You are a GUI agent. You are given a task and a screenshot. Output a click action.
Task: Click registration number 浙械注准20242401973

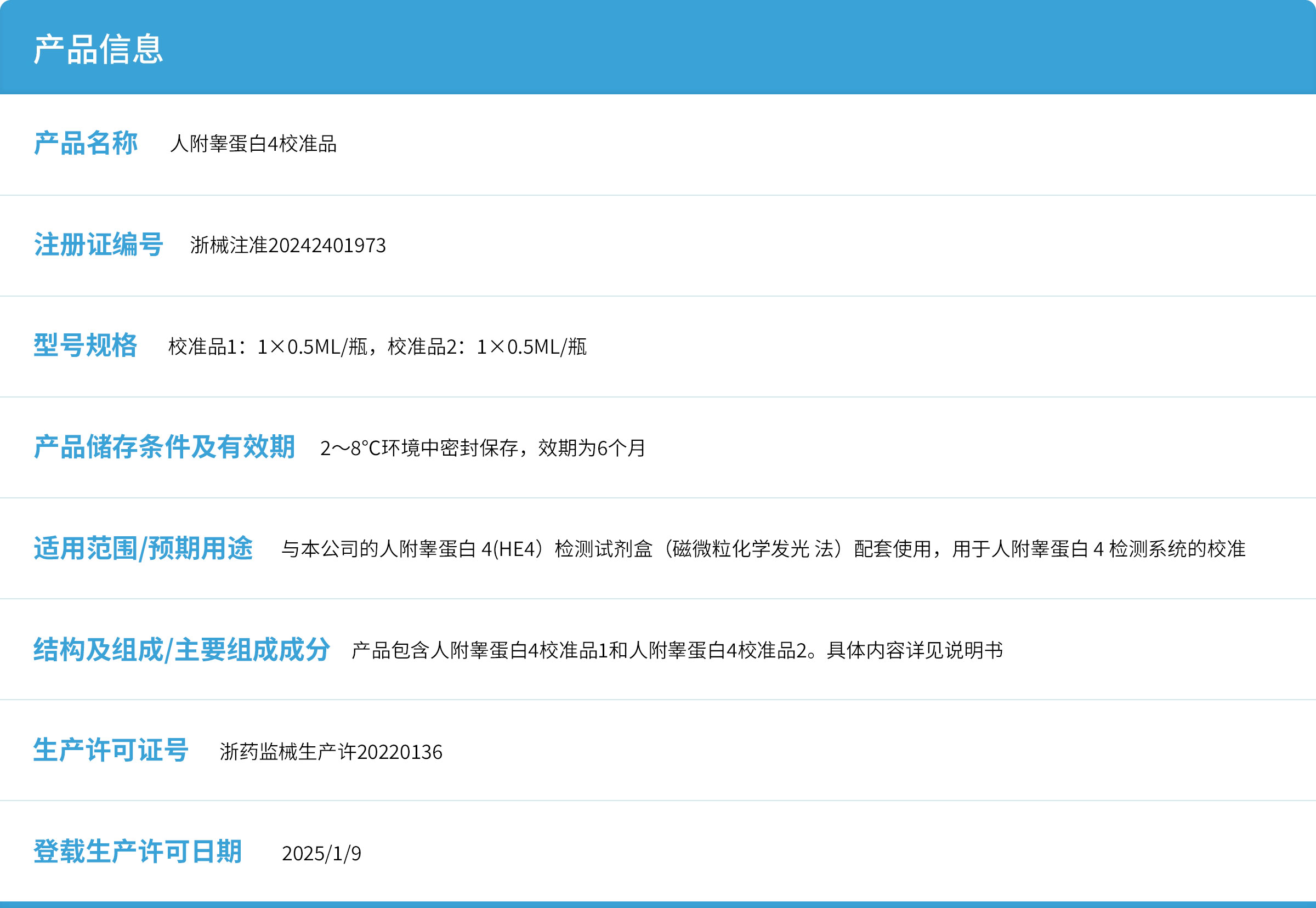point(288,245)
